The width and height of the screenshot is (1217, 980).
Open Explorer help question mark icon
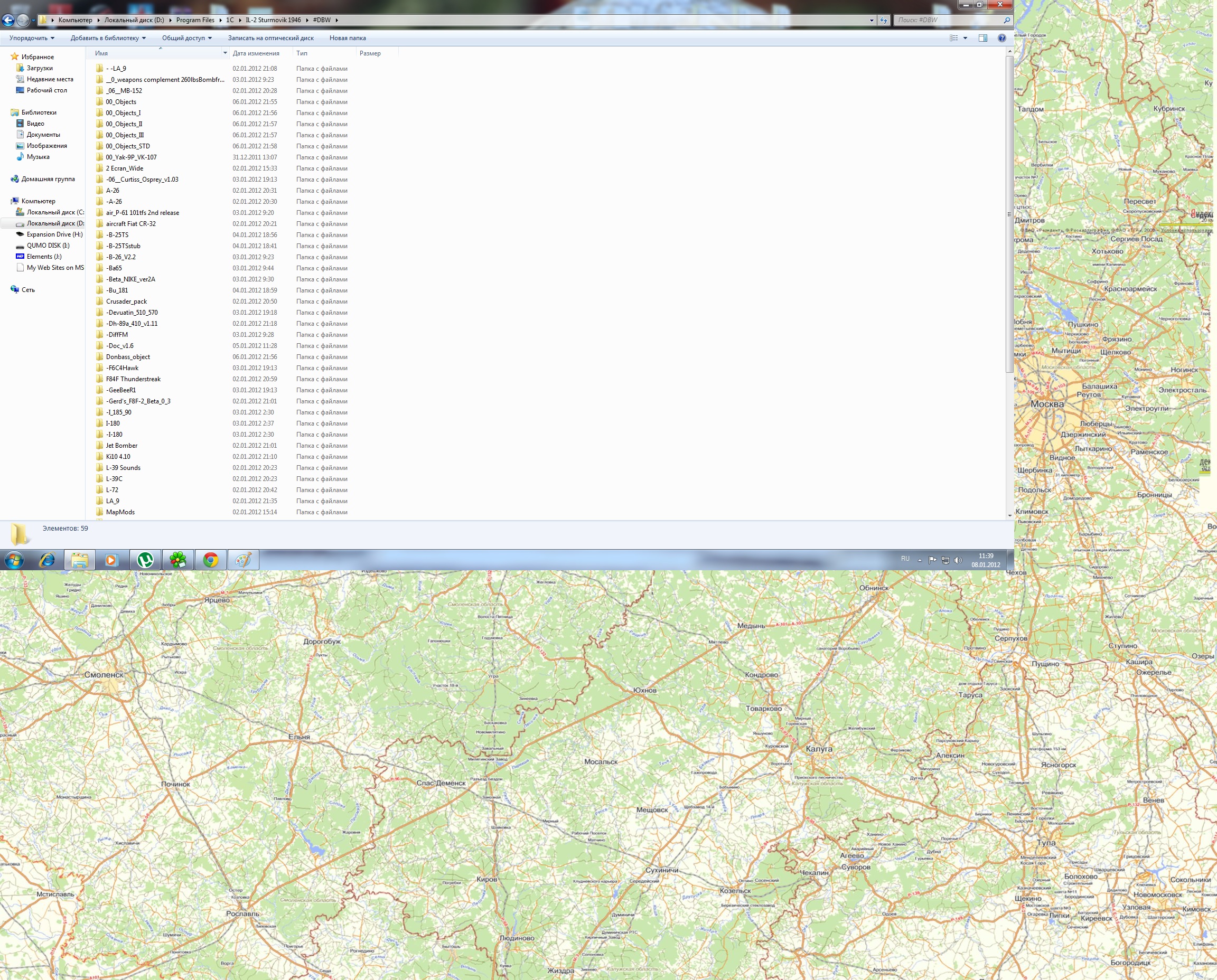tap(1001, 38)
